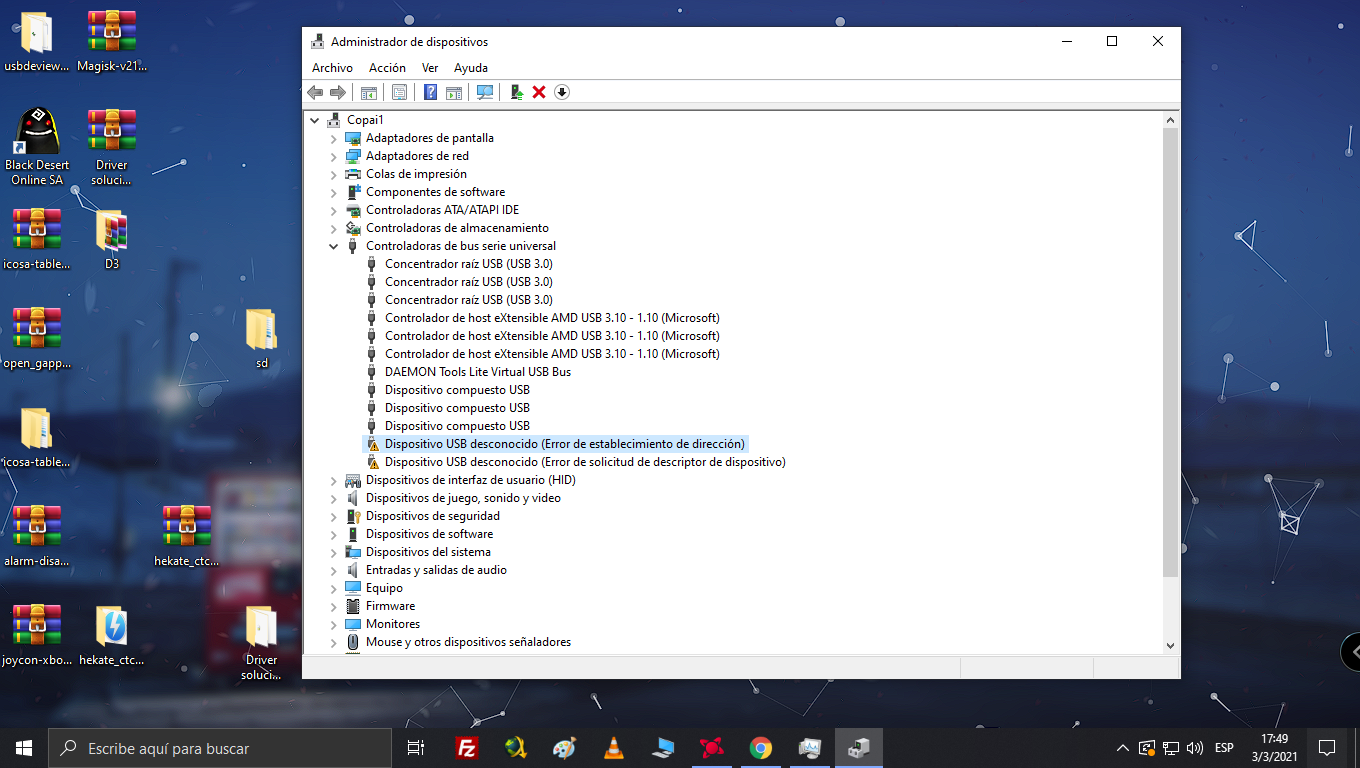Select the joycon-xbo archive on desktop
1360x768 pixels.
coord(37,635)
